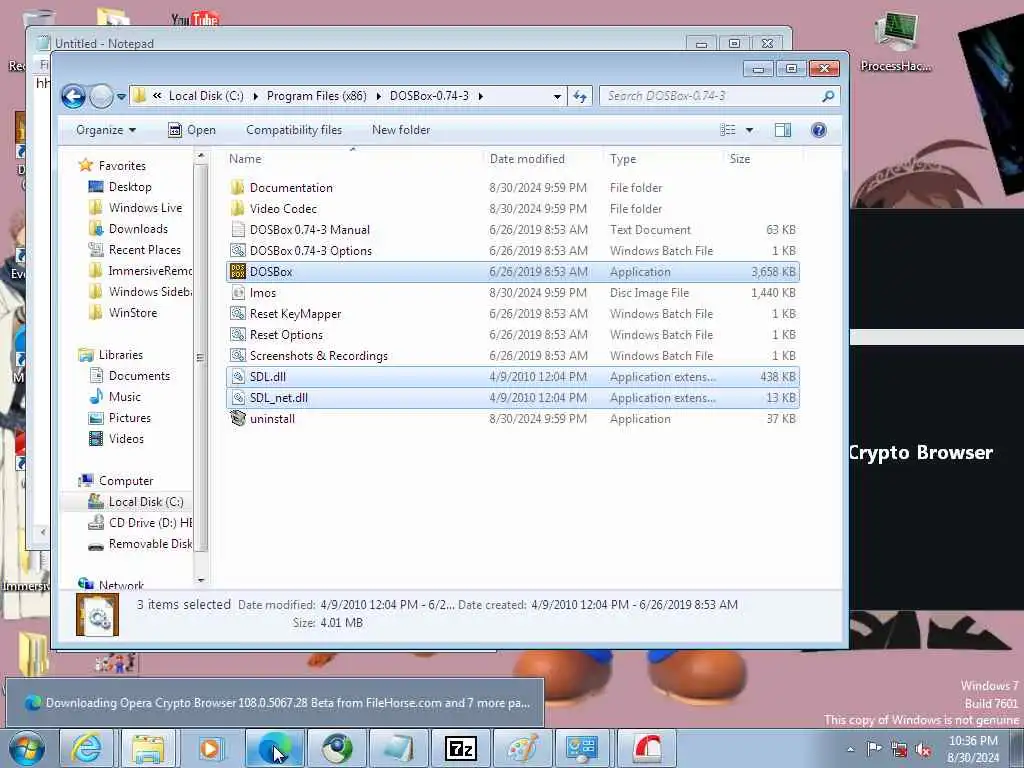Click the blue Help icon

(x=818, y=130)
